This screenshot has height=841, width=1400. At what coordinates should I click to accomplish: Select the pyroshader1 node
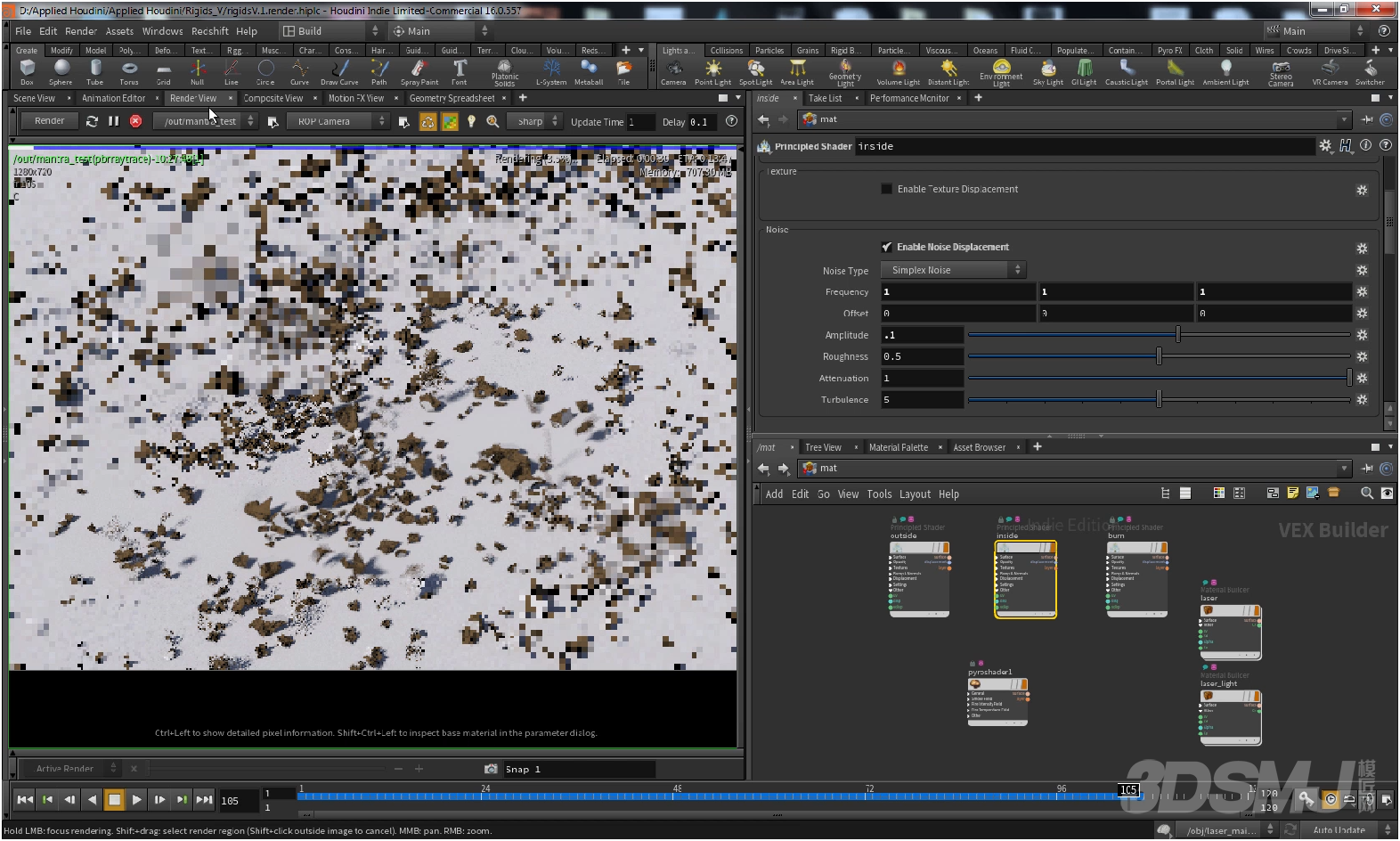coord(997,701)
